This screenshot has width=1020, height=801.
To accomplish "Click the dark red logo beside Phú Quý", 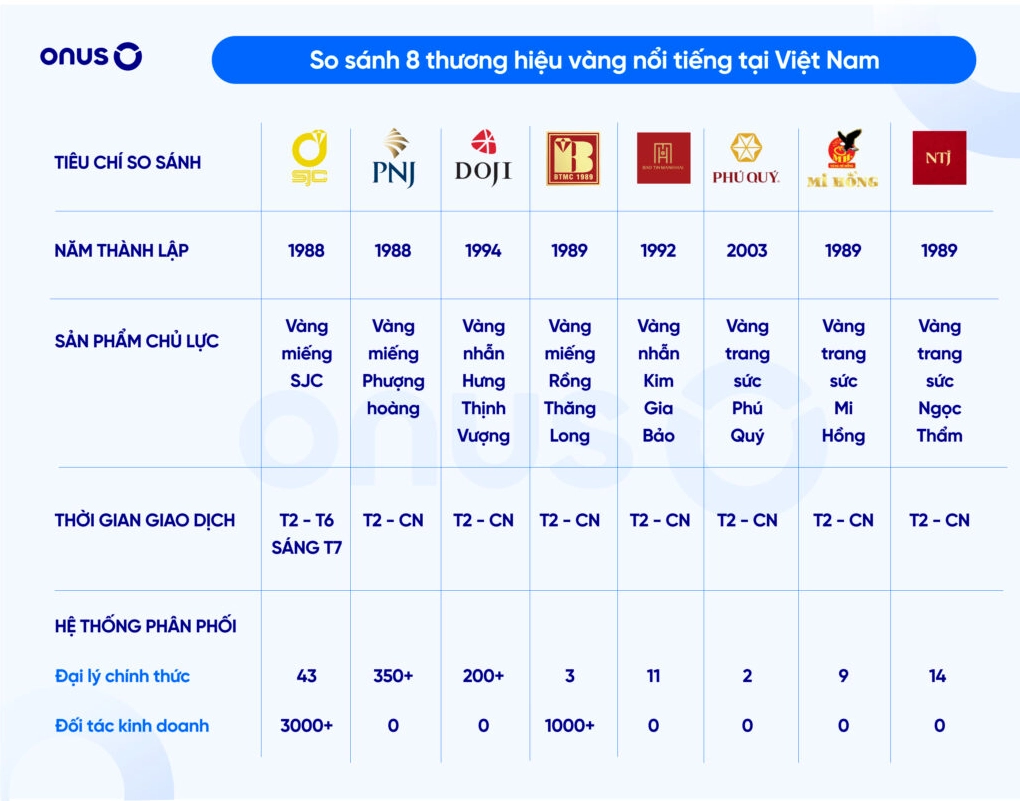I will 663,158.
